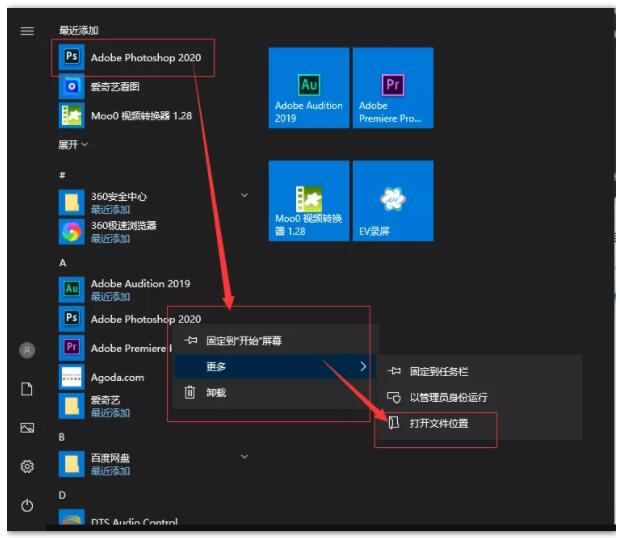Image resolution: width=620 pixels, height=538 pixels.
Task: Click the # section header
Action: [x=62, y=175]
